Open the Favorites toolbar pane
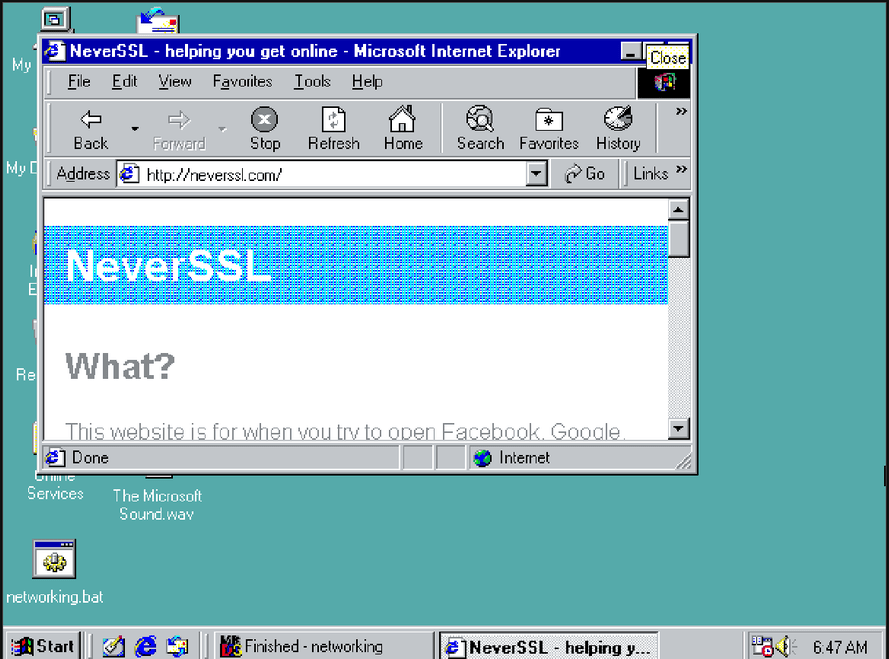 coord(549,130)
